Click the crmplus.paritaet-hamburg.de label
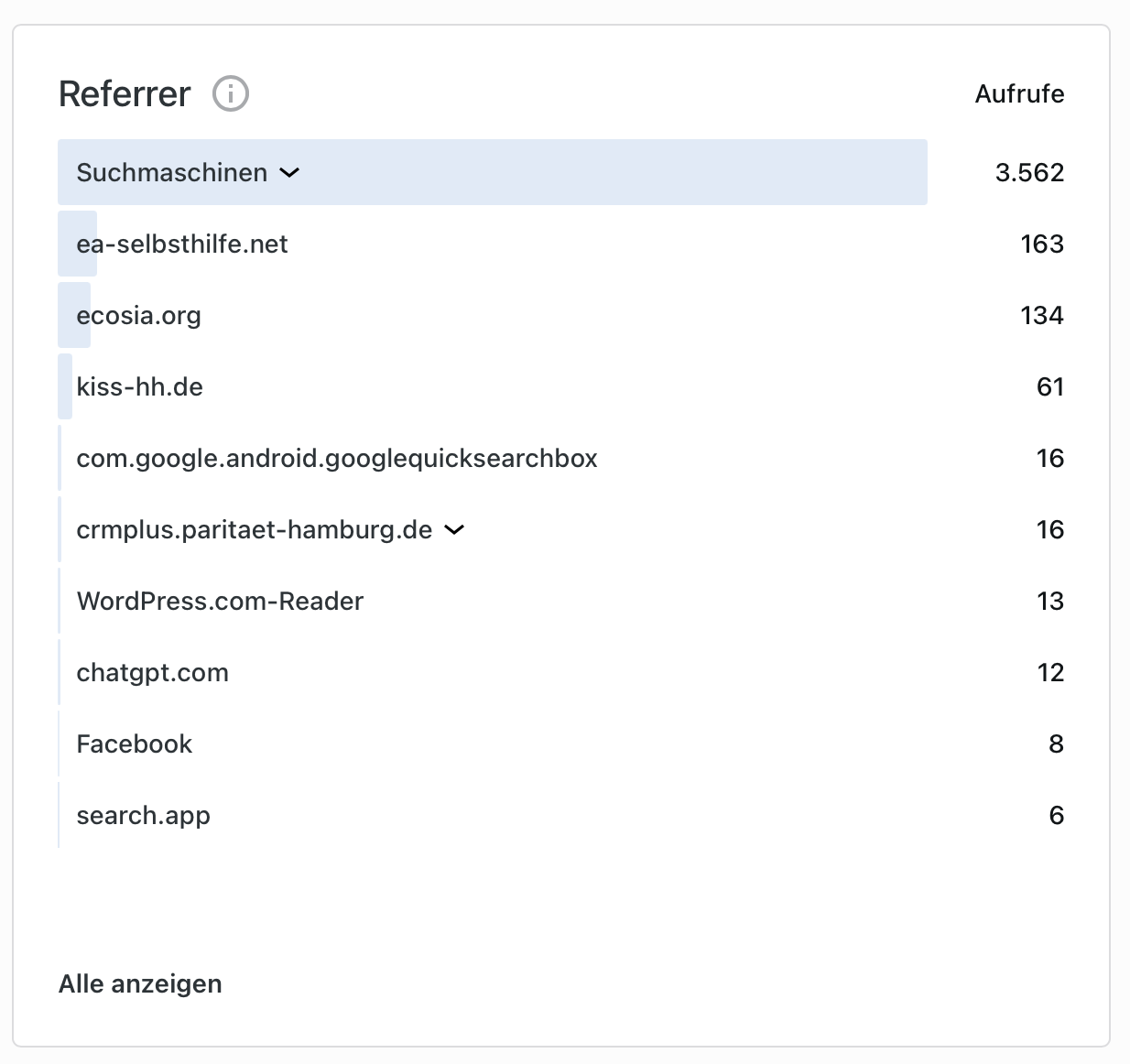This screenshot has width=1130, height=1064. click(255, 530)
